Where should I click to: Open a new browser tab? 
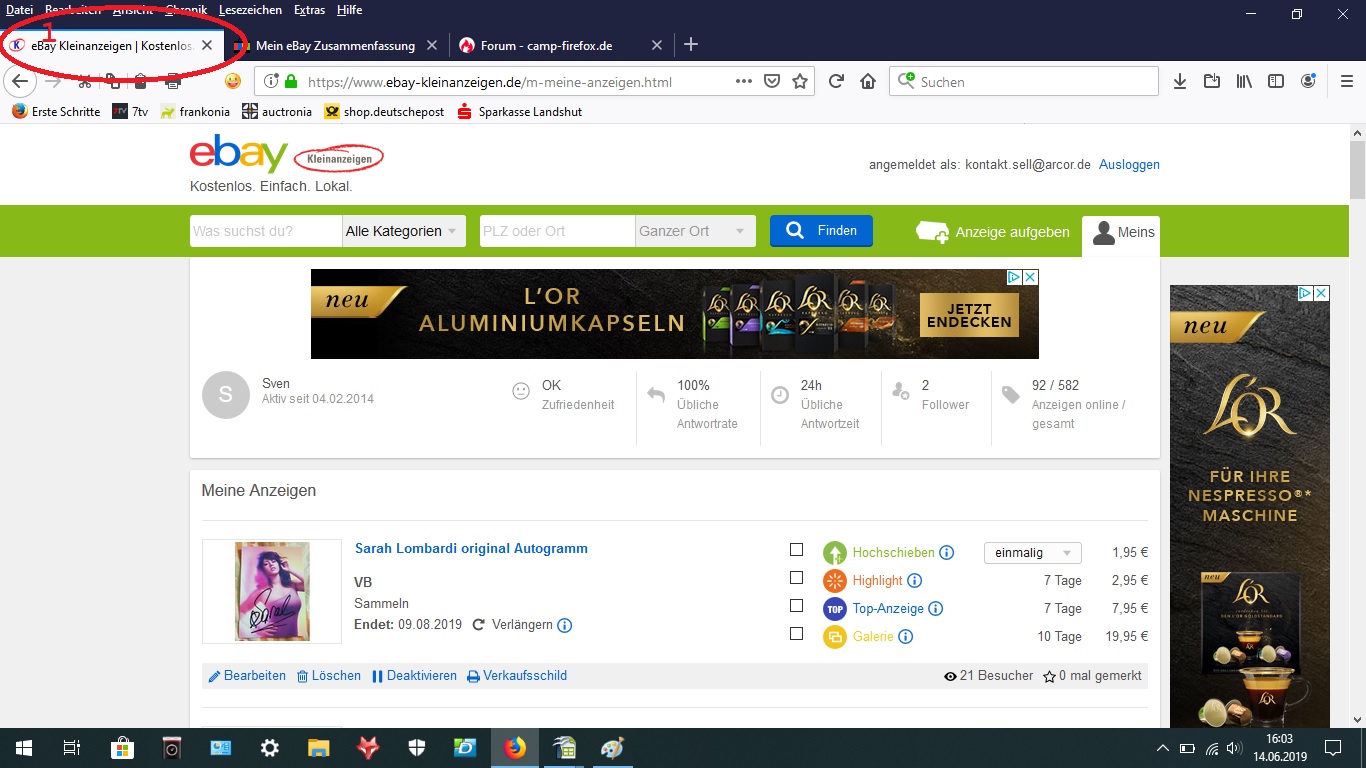[x=690, y=45]
